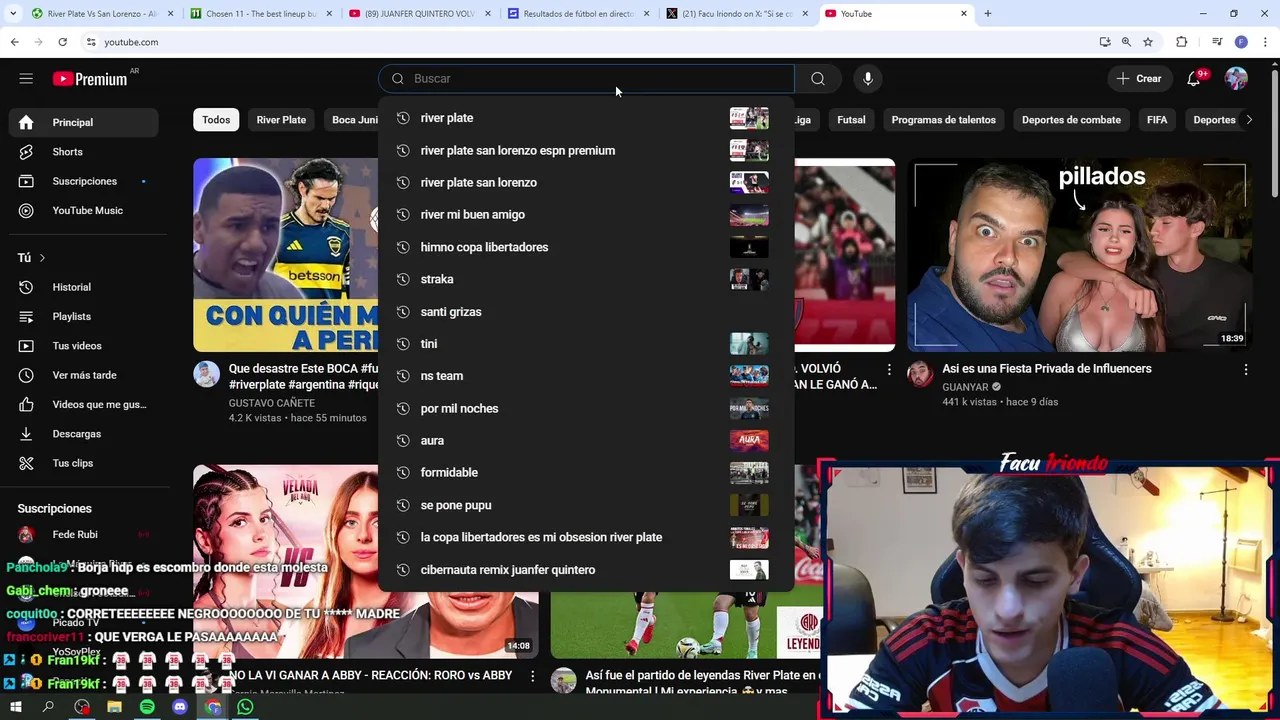Show more filter chips with right arrow
This screenshot has height=720, width=1280.
(x=1248, y=120)
